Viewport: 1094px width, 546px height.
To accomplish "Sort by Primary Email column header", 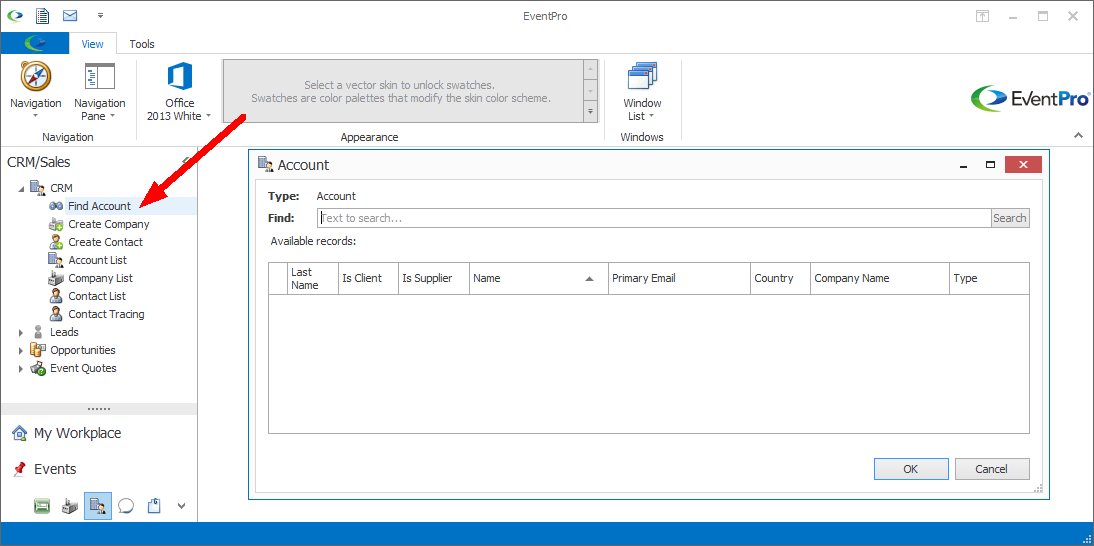I will click(x=679, y=278).
